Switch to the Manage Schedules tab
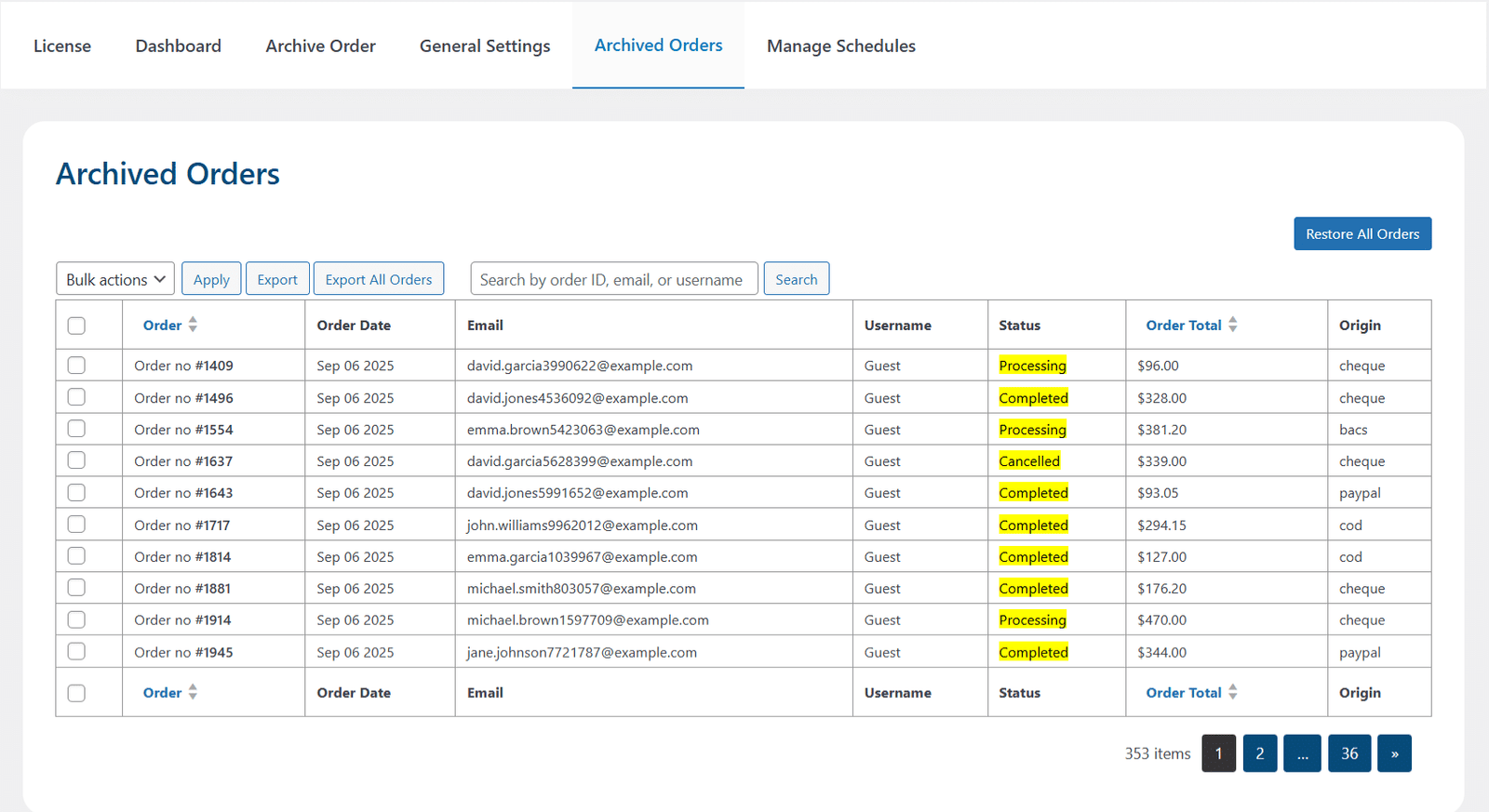 [841, 46]
